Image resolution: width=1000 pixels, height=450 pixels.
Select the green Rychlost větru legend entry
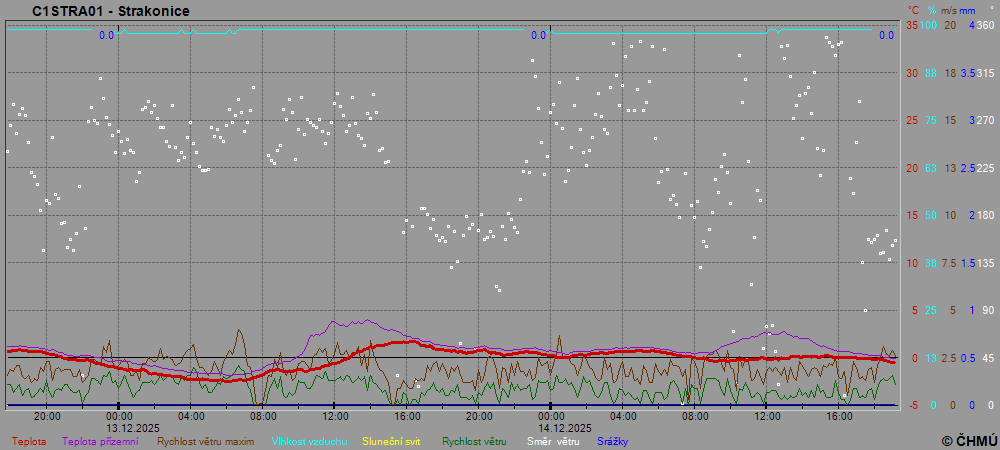[x=474, y=441]
